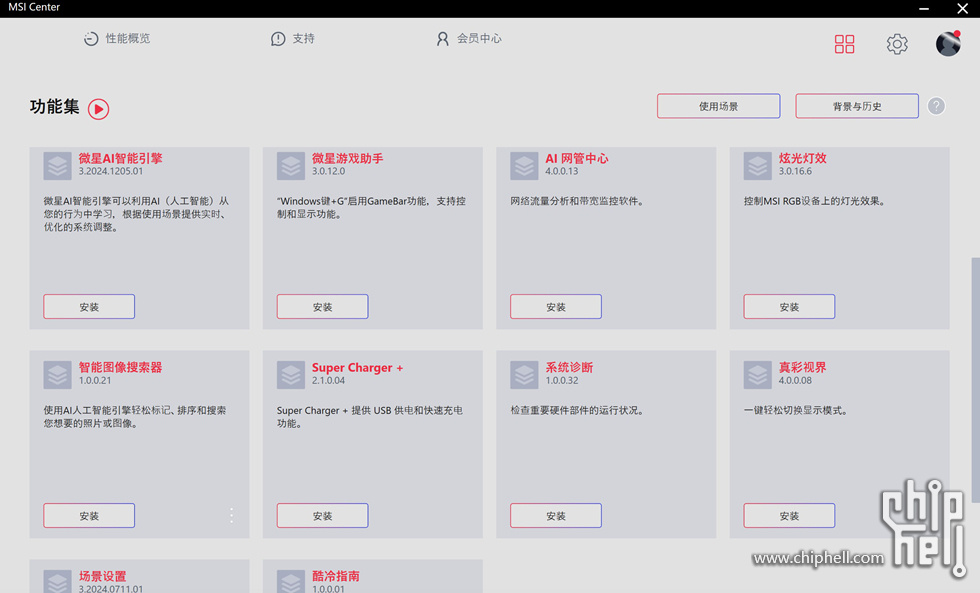Click the 系统诊断 package icon

(524, 375)
